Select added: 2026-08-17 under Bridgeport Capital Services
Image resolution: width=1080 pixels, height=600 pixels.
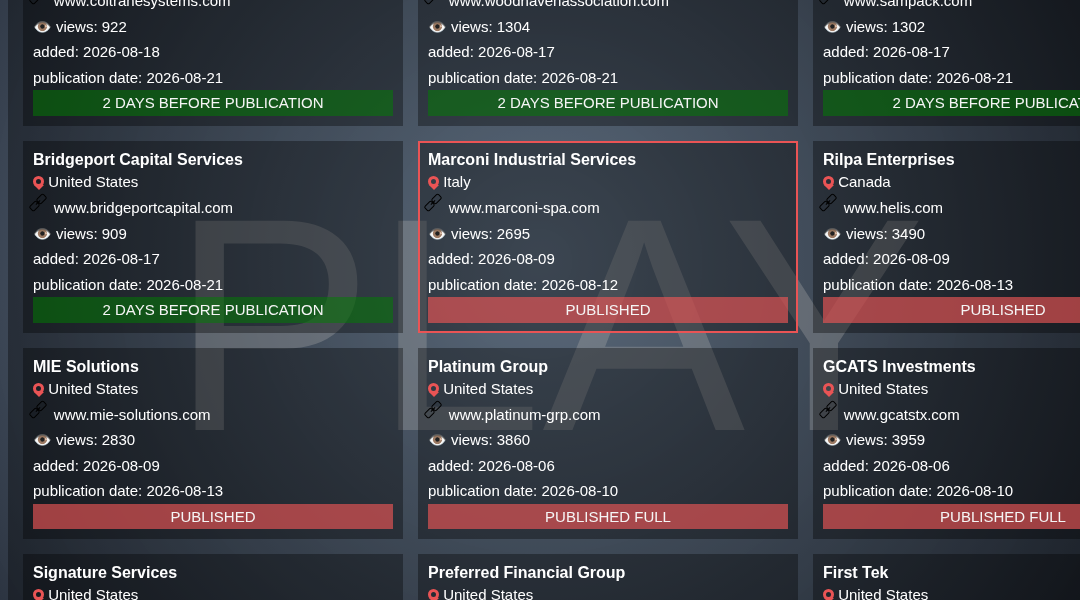tap(96, 260)
